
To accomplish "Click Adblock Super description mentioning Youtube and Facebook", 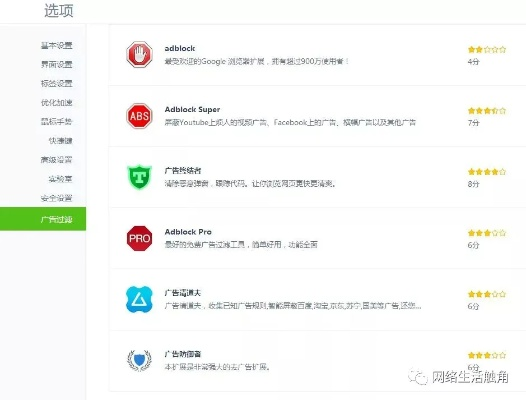I will 290,122.
